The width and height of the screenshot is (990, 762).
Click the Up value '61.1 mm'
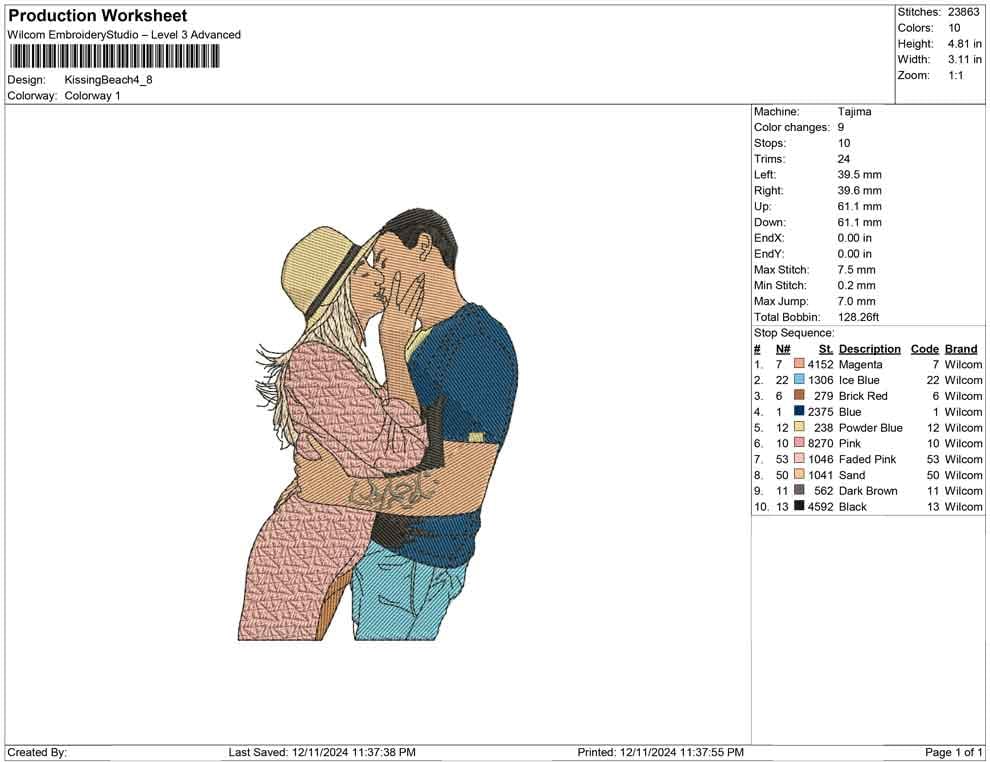pos(859,206)
